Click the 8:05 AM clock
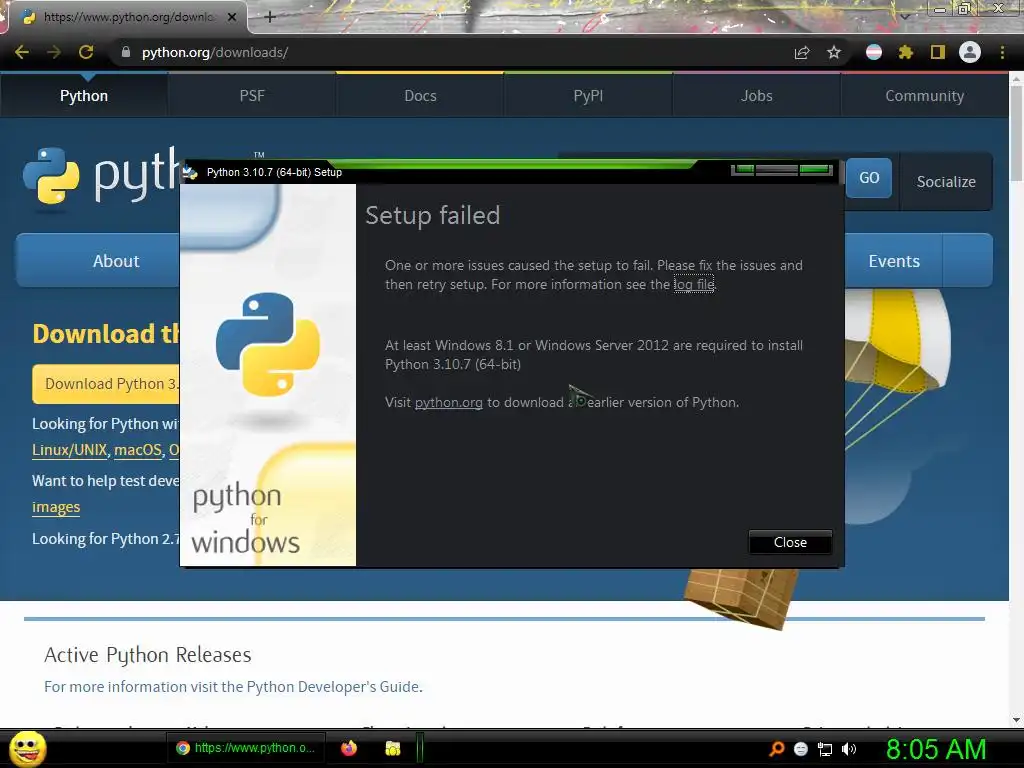The height and width of the screenshot is (768, 1024). 936,749
